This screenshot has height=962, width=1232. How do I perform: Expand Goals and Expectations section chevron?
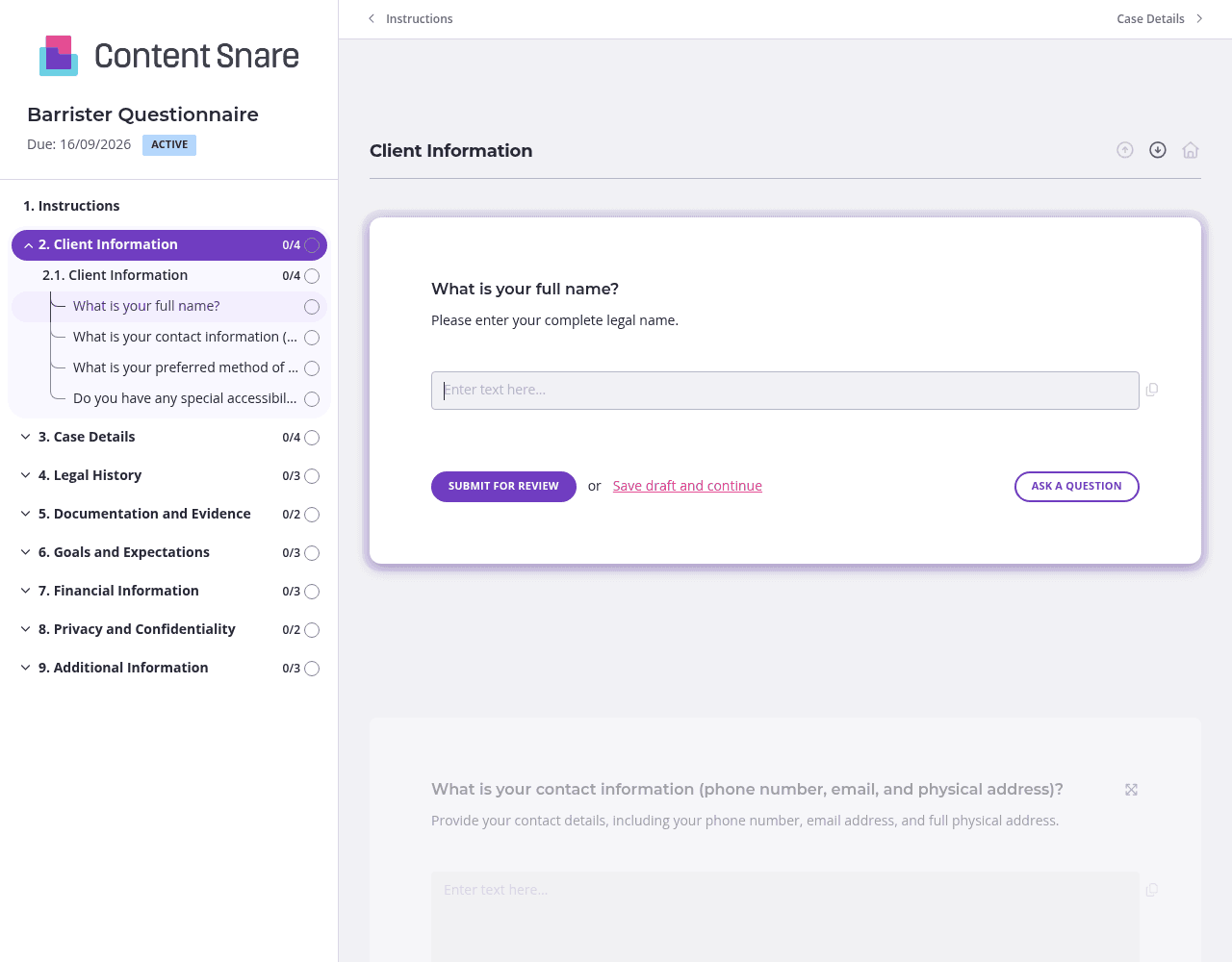(x=26, y=552)
